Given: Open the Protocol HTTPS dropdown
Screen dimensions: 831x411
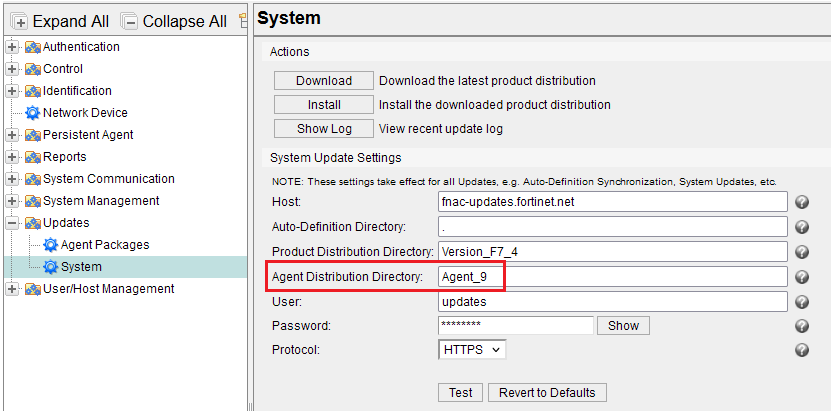Looking at the screenshot, I should pyautogui.click(x=472, y=350).
